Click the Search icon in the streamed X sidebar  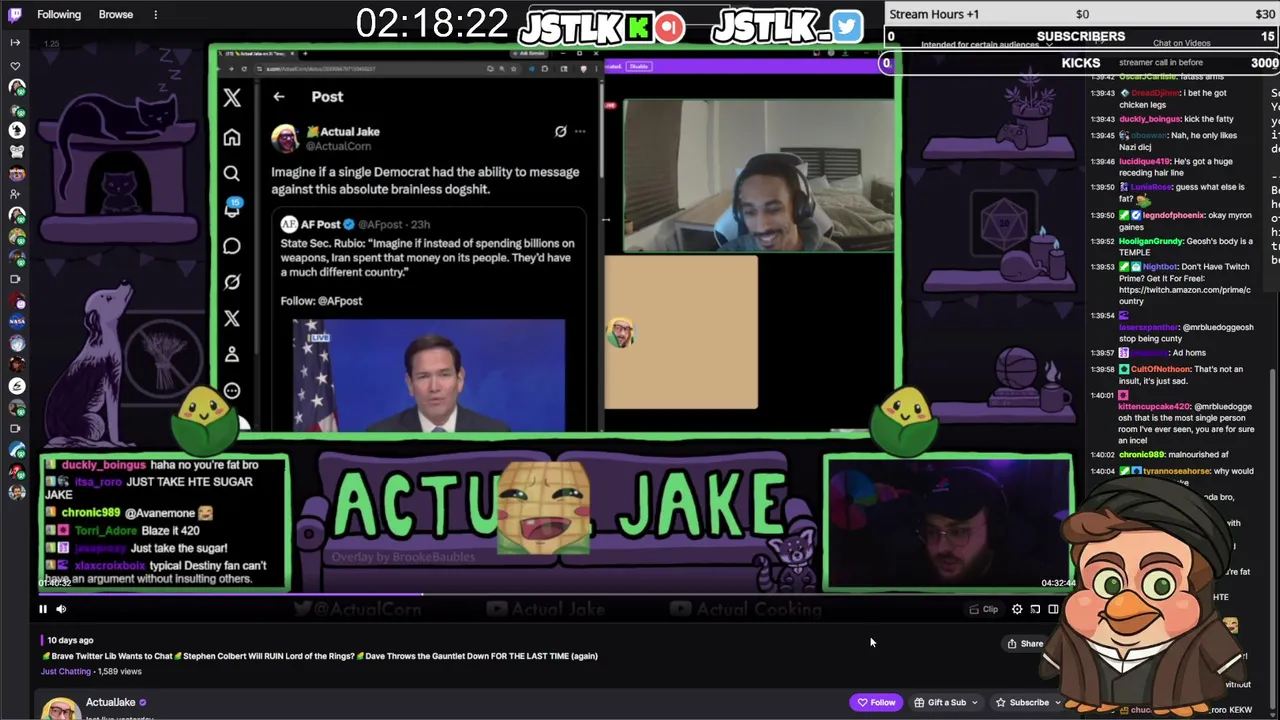tap(232, 173)
